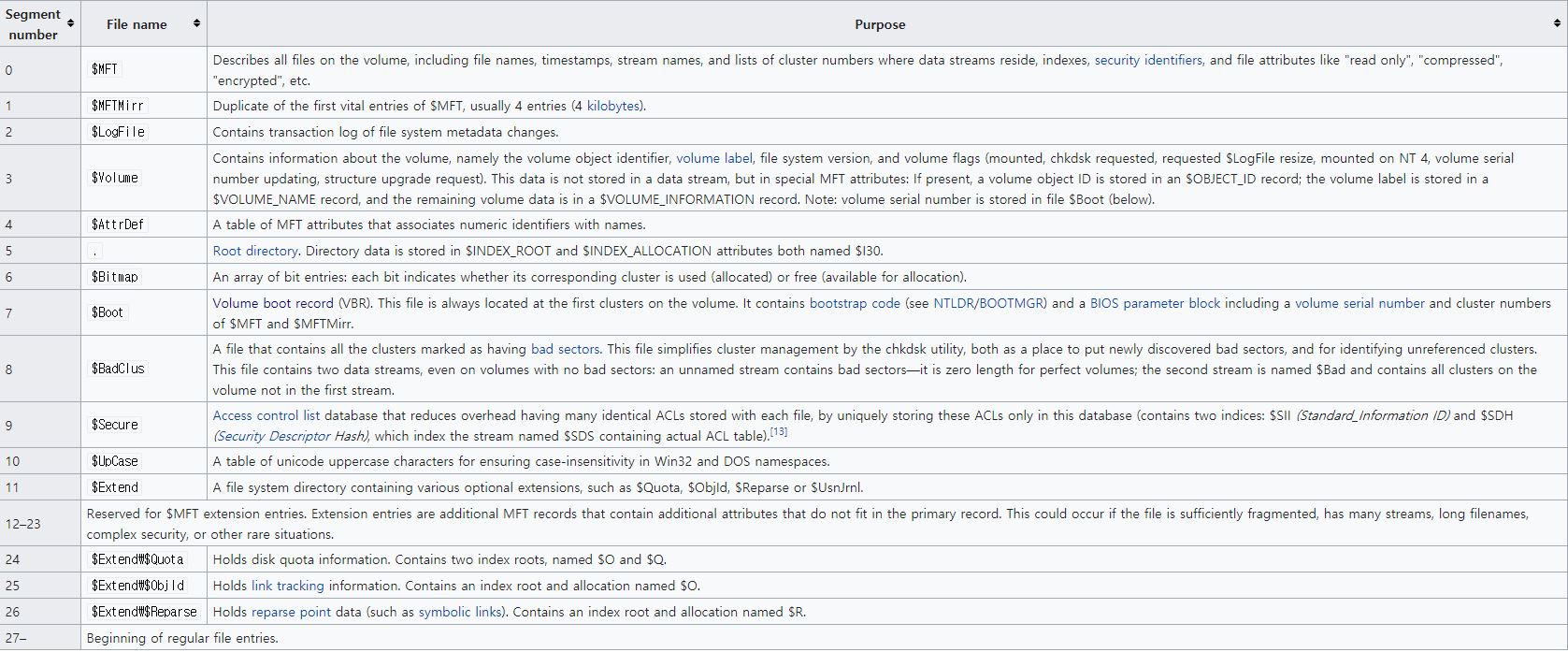Select the $Volume file name cell

pos(143,178)
